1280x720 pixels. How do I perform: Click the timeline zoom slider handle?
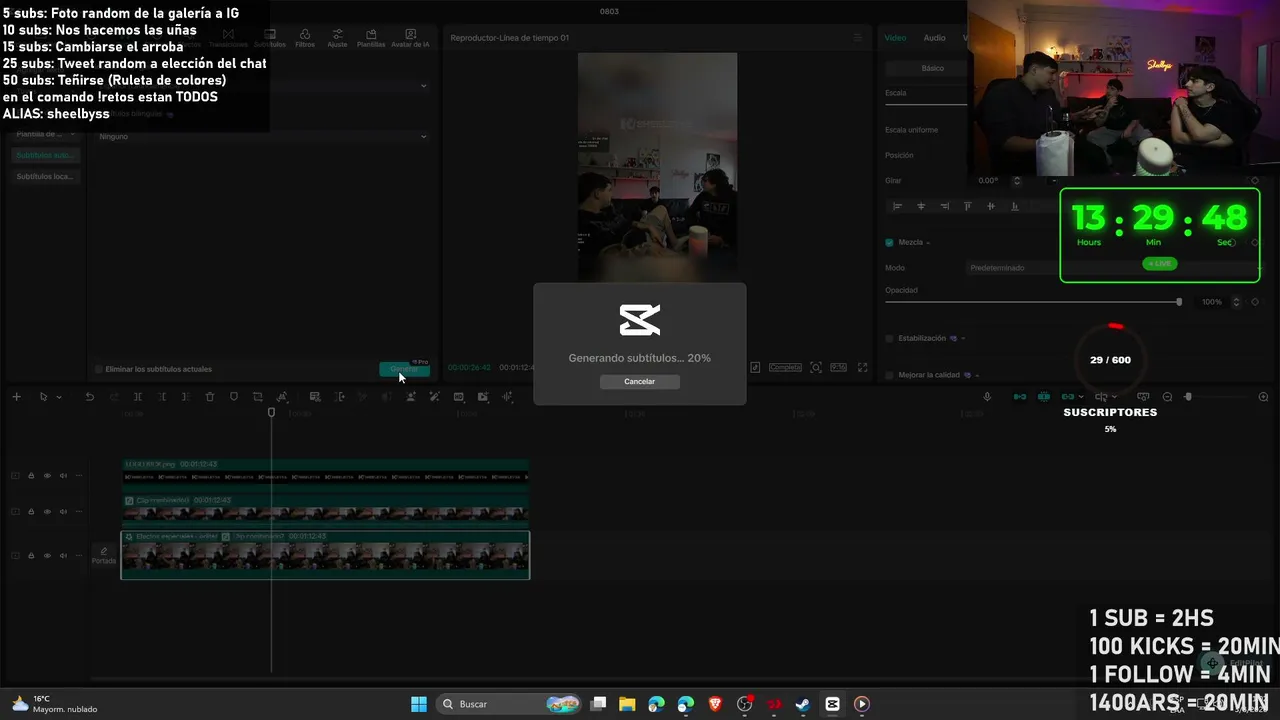[1188, 397]
